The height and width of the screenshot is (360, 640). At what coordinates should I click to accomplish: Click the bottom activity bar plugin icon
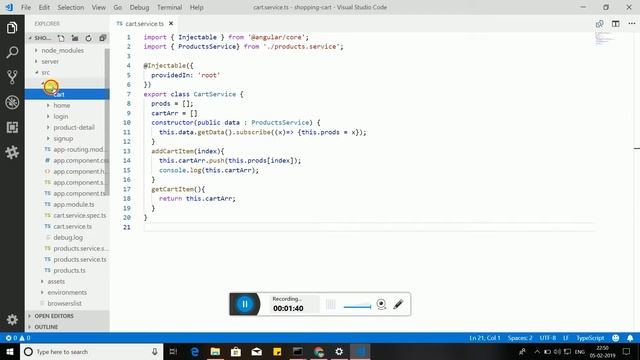tap(12, 152)
